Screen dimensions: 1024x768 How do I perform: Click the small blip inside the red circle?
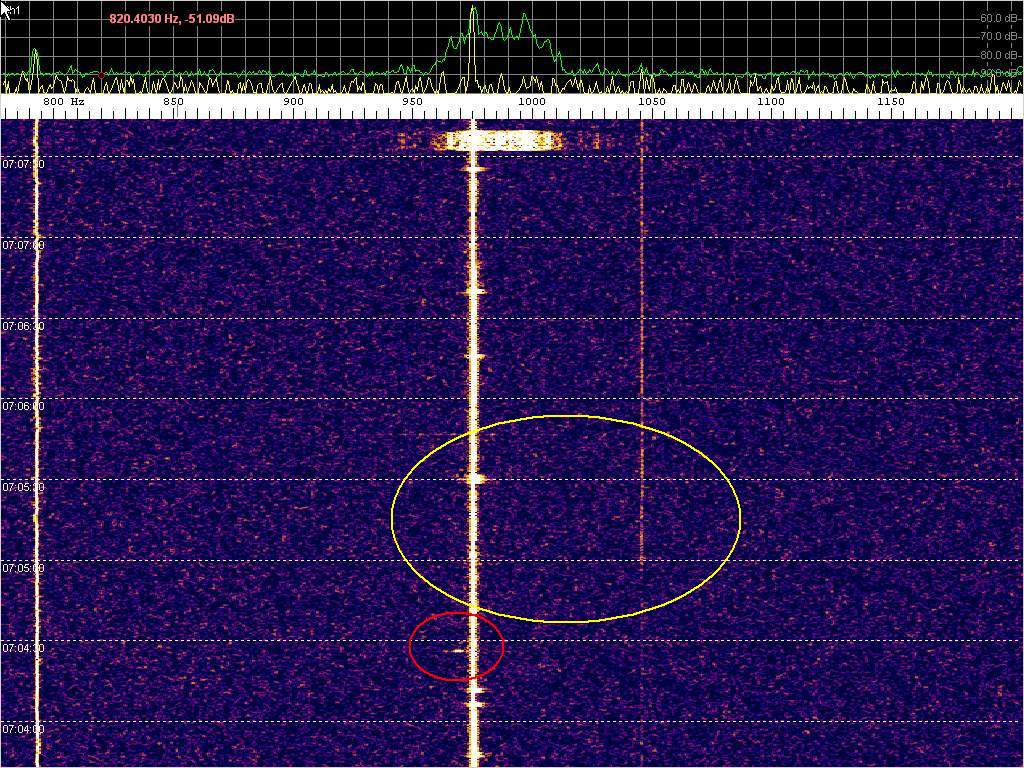point(457,650)
